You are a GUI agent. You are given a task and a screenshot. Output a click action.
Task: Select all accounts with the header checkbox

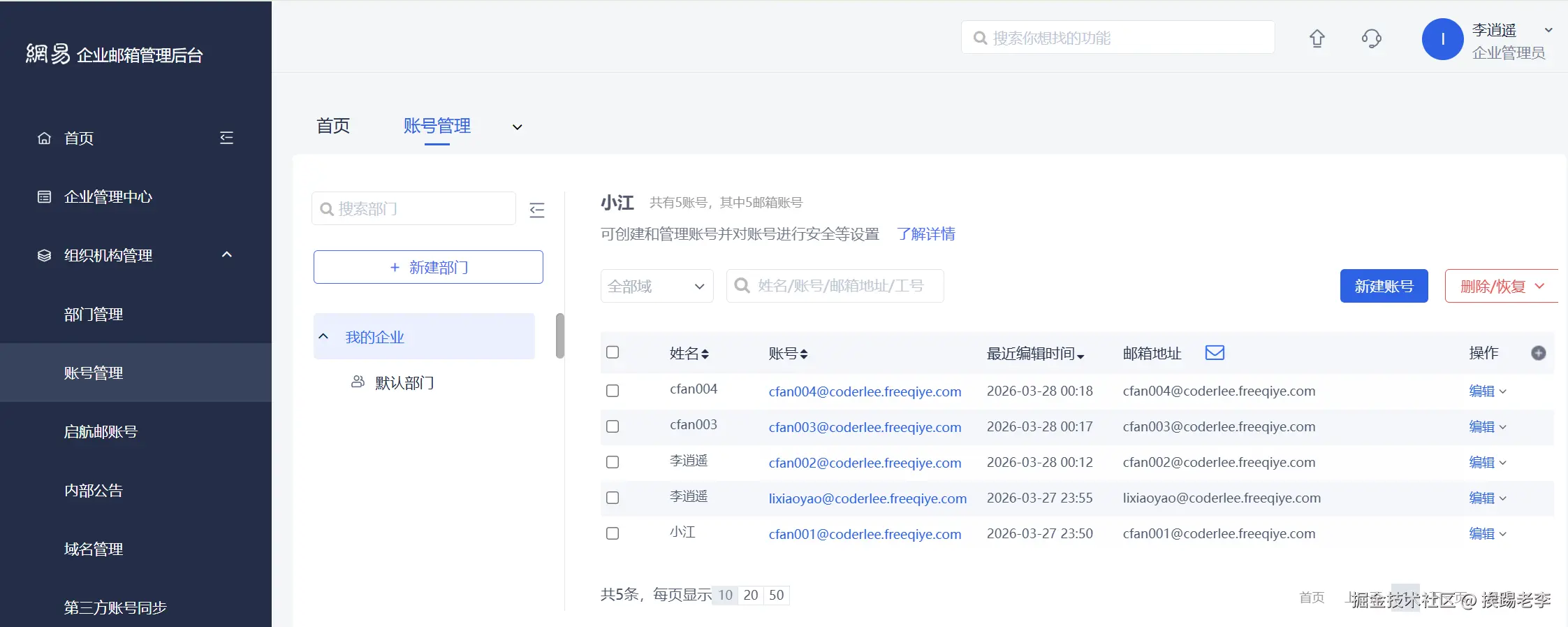coord(613,352)
